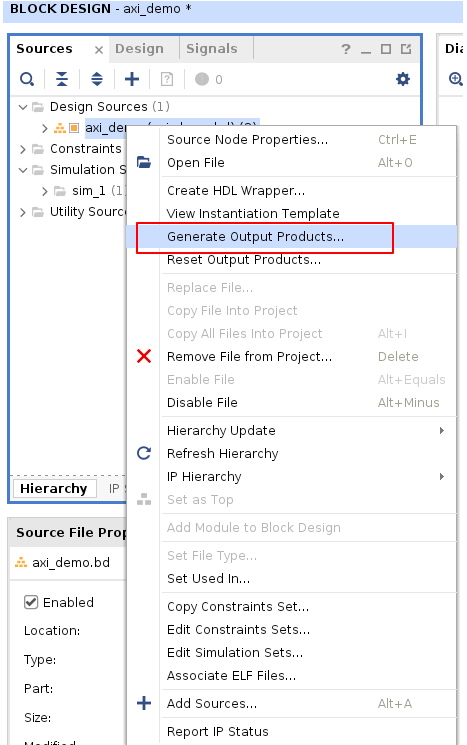Click the help question mark in Sources panel
The image size is (467, 745).
click(x=346, y=49)
